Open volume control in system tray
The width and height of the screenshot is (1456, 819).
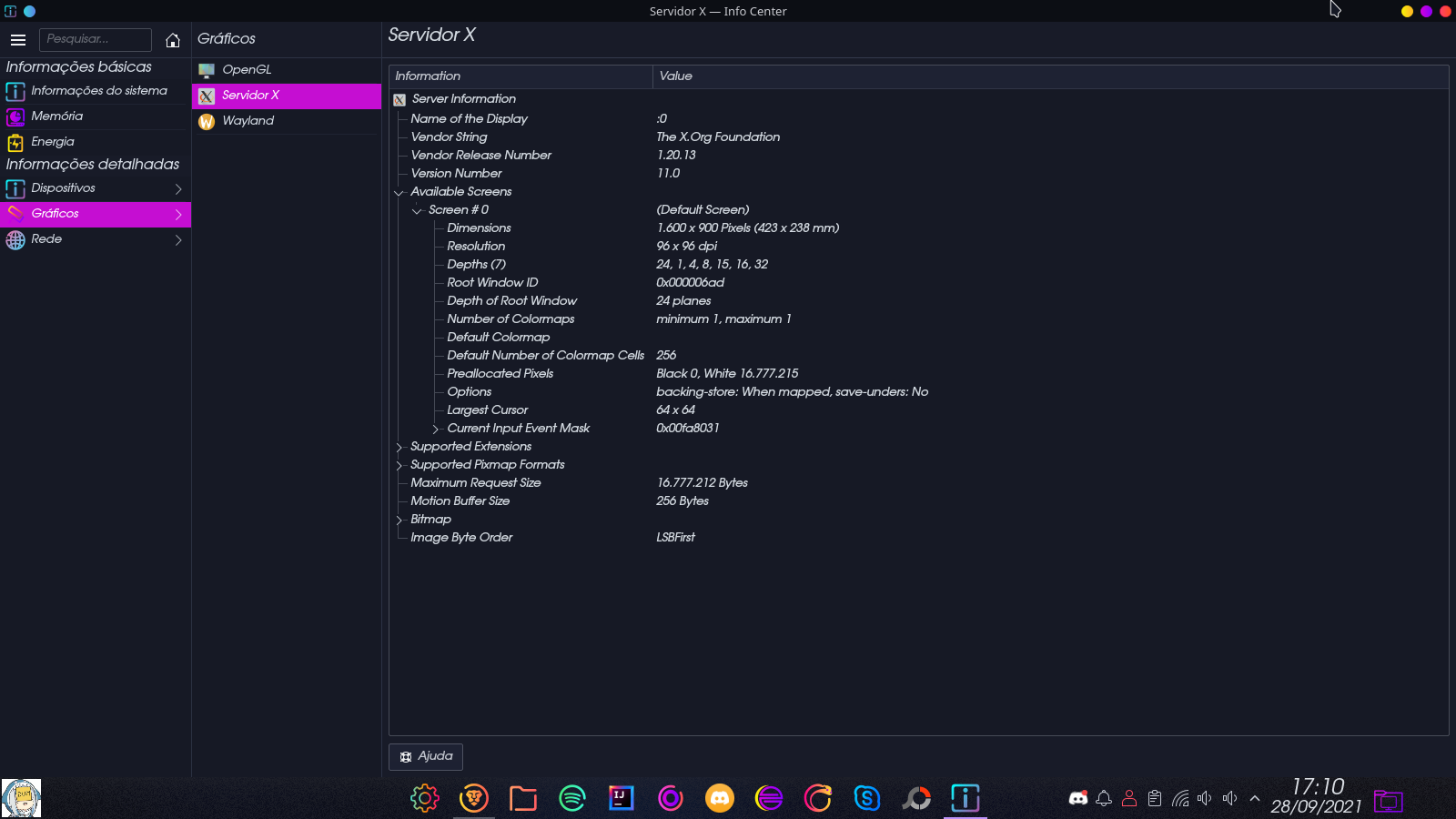coord(1205,799)
